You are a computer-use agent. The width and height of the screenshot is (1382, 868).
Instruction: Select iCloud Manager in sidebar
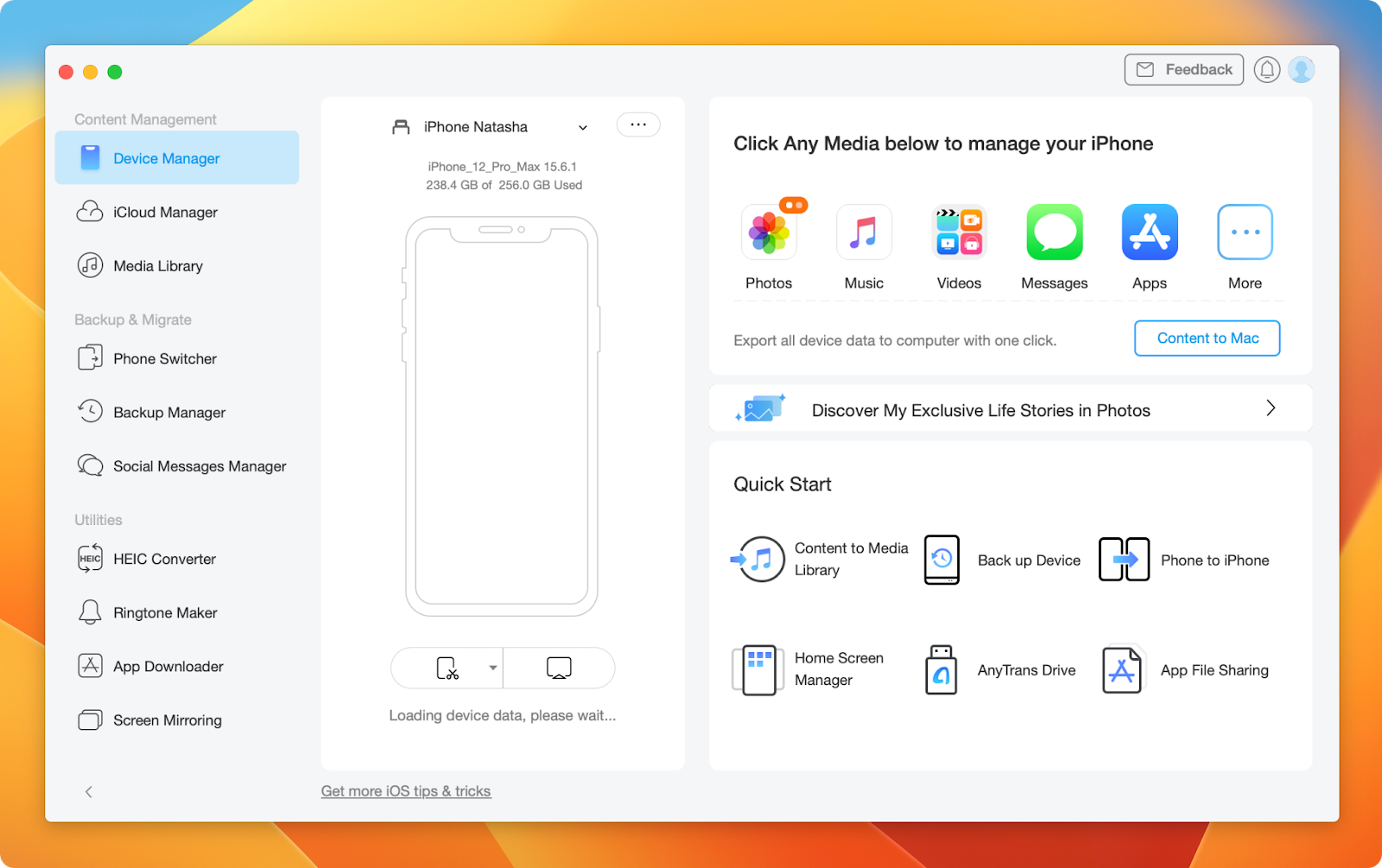tap(177, 212)
